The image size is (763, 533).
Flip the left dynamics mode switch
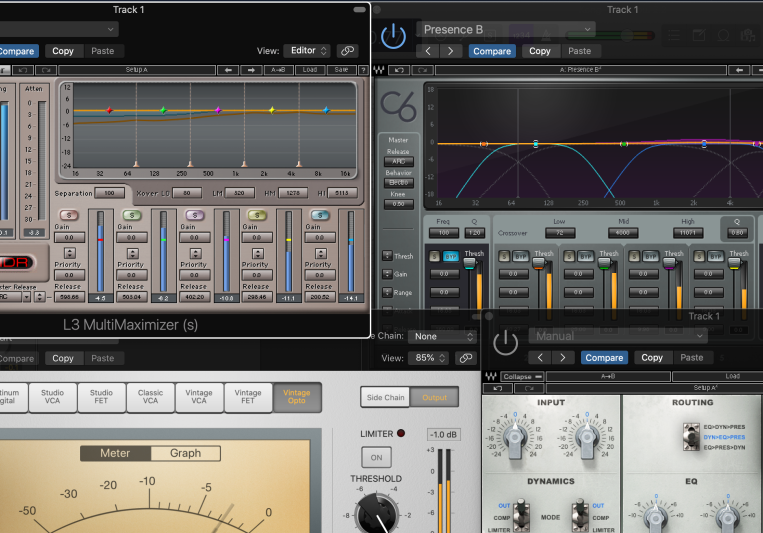click(x=521, y=515)
